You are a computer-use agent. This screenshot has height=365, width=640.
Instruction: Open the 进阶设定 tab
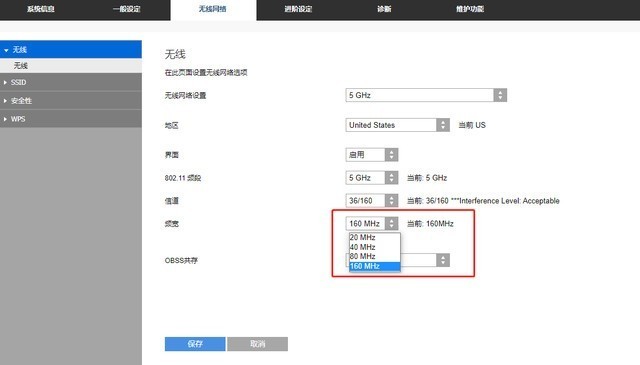pyautogui.click(x=298, y=9)
